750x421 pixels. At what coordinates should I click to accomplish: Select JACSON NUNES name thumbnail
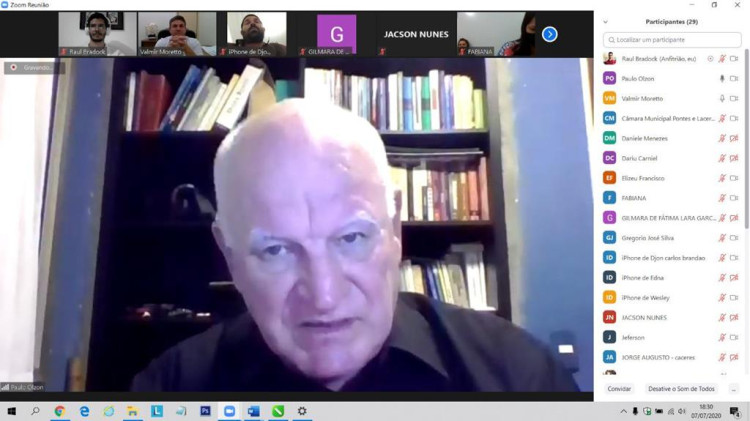coord(416,34)
